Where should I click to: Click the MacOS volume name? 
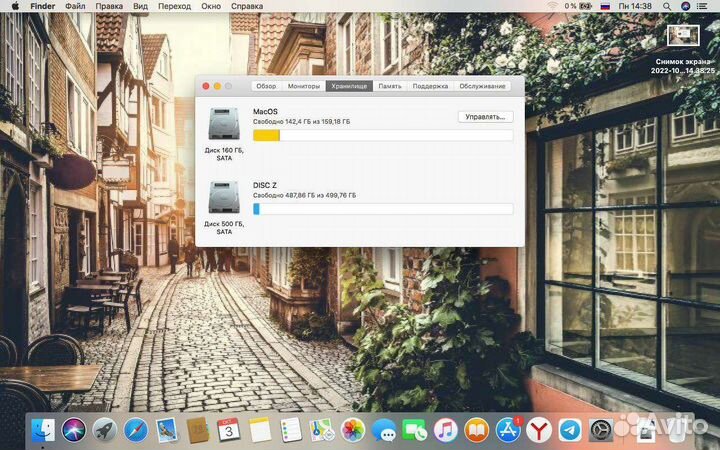(265, 112)
